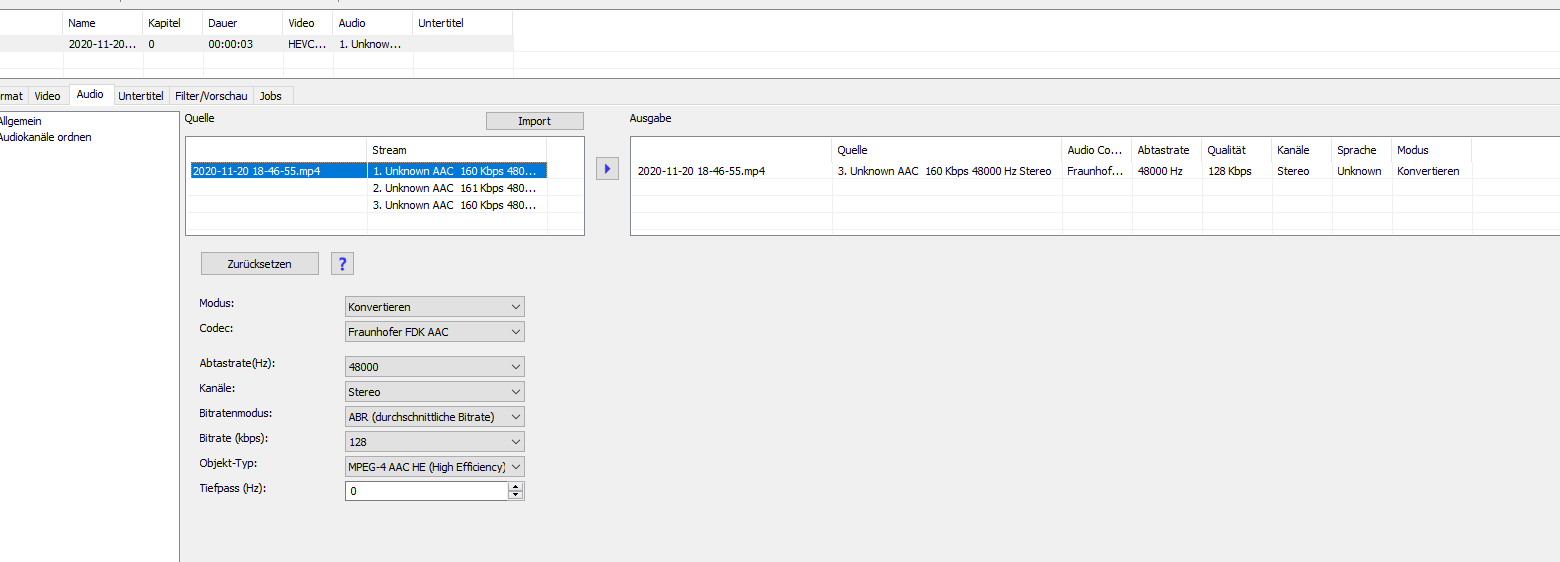Open the Codec dropdown showing Fraunhofer FDK AAC
Image resolution: width=1560 pixels, height=562 pixels.
(435, 332)
